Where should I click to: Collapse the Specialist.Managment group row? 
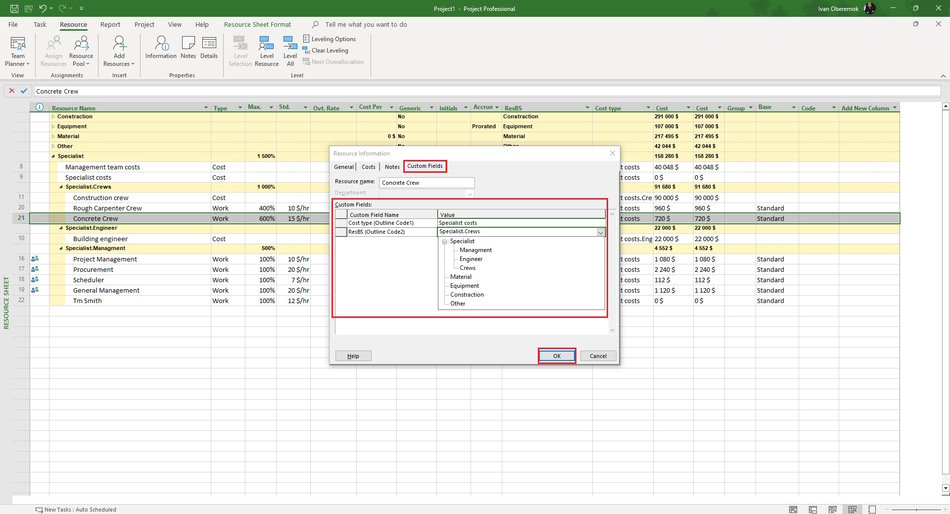tap(61, 249)
